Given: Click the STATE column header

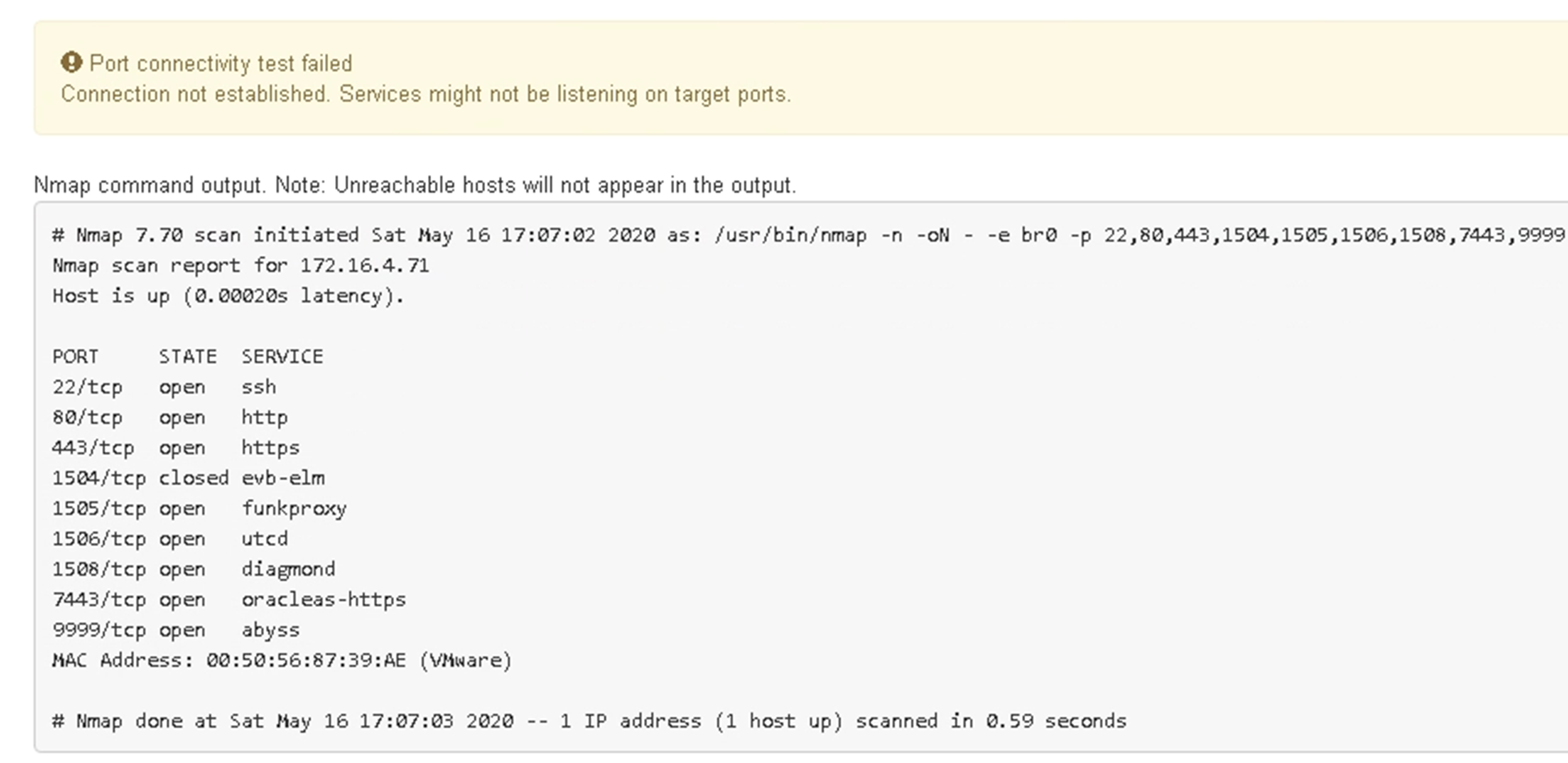Looking at the screenshot, I should [x=187, y=357].
